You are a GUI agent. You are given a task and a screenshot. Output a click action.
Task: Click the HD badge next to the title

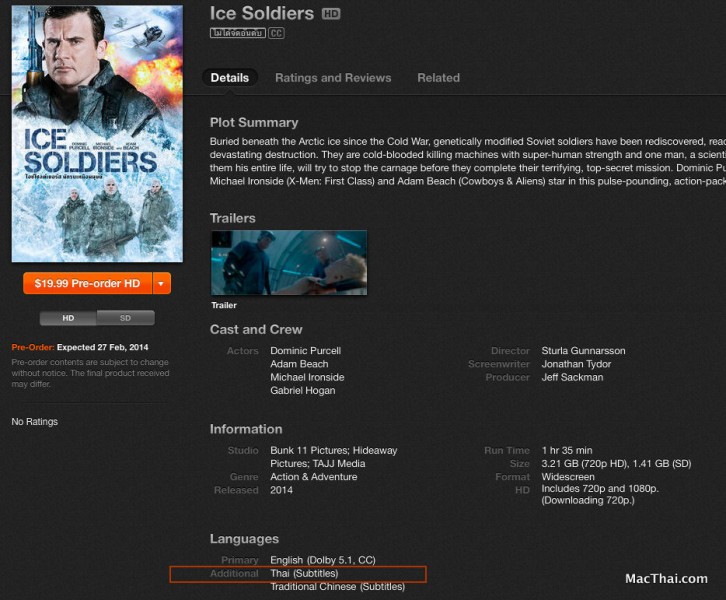tap(331, 14)
